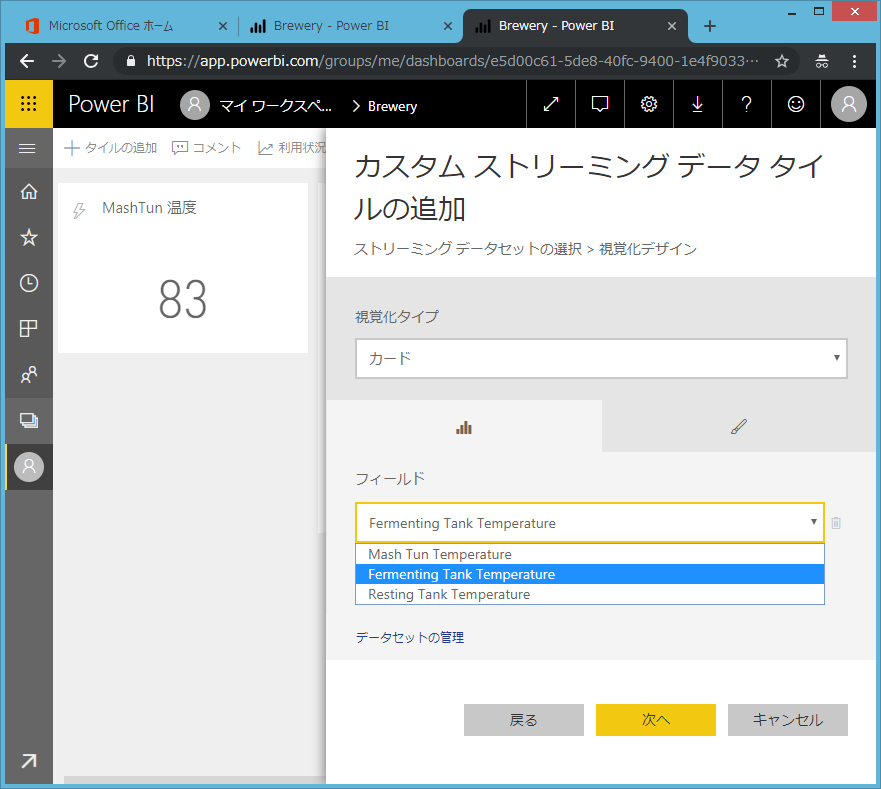Open a new browser tab
881x789 pixels.
(710, 26)
